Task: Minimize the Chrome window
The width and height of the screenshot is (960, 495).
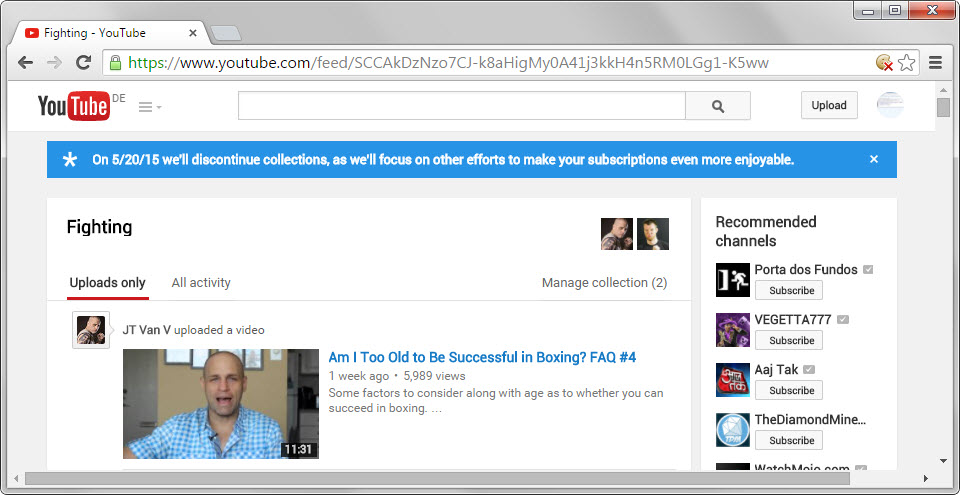Action: click(x=868, y=10)
